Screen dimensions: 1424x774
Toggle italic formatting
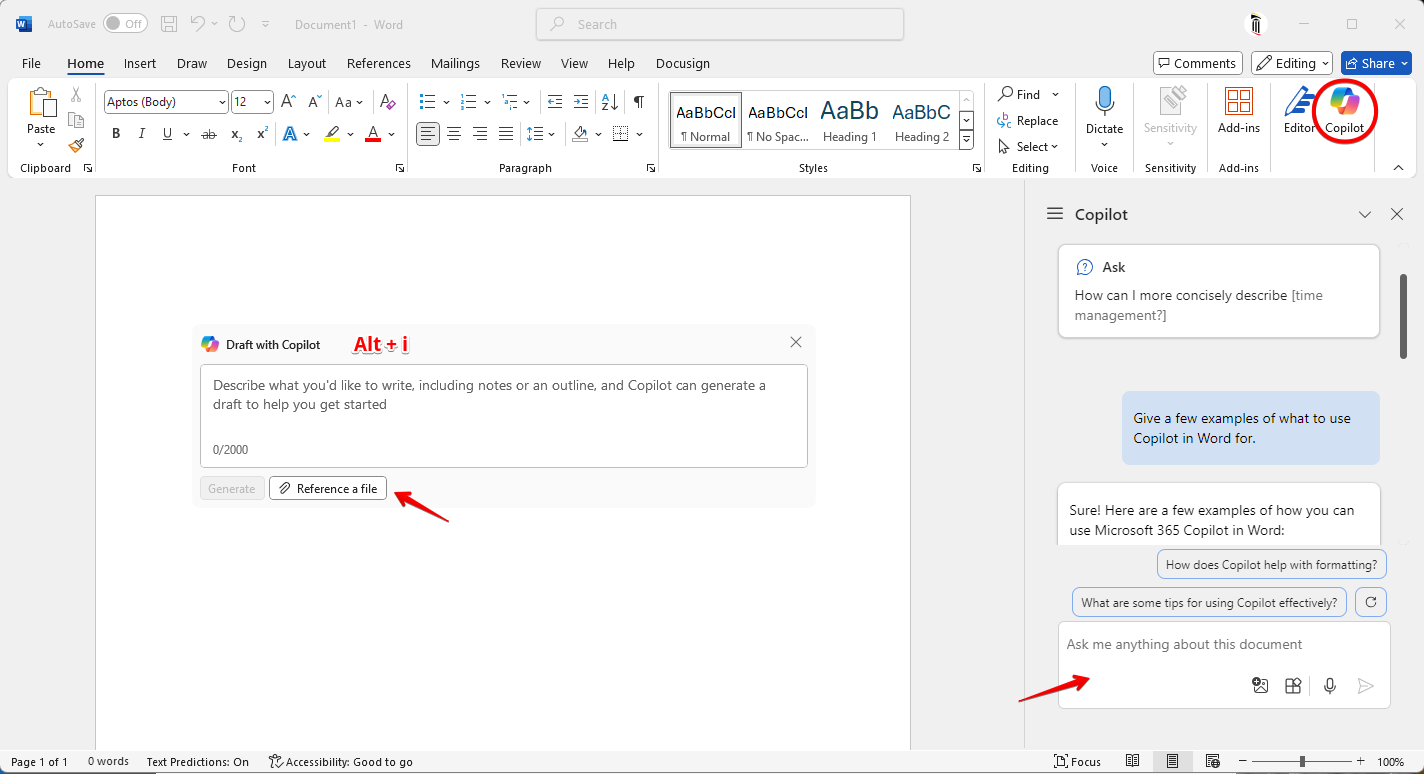click(141, 134)
